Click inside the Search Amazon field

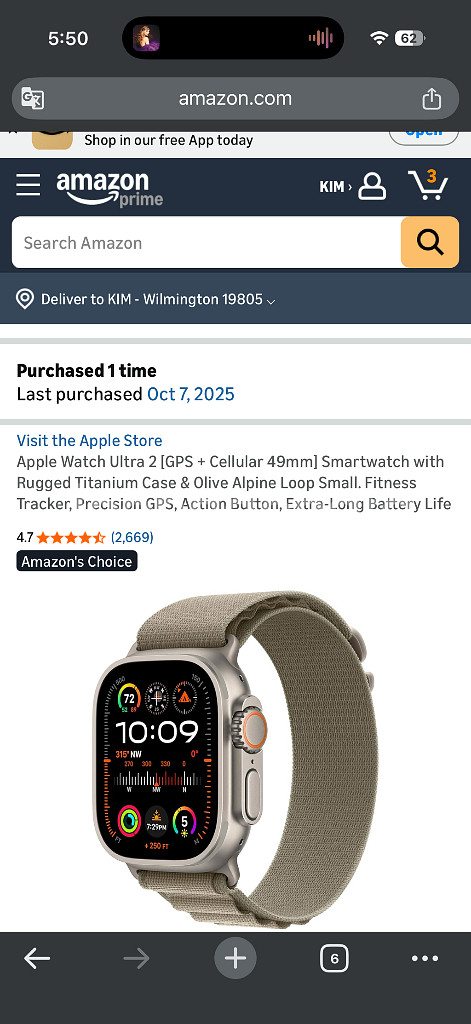[206, 242]
